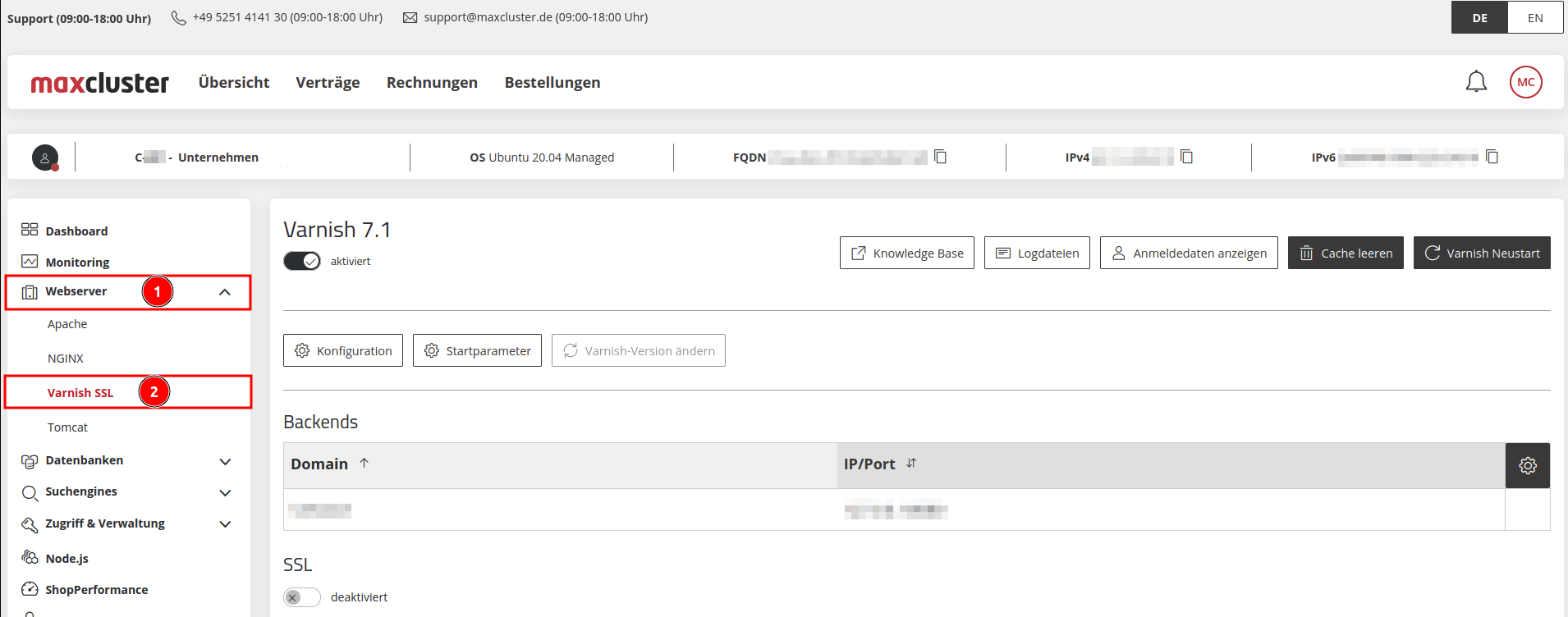Click the Dashboard sidebar icon
This screenshot has width=1568, height=617.
pos(30,230)
